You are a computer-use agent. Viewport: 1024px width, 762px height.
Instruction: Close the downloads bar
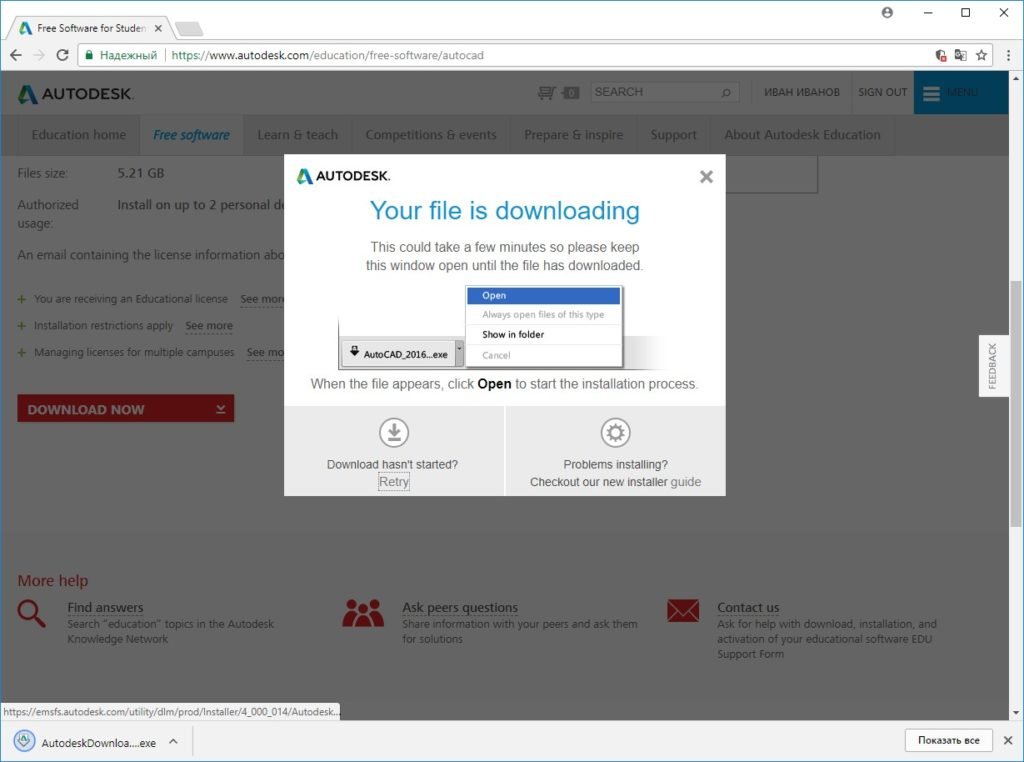1008,740
